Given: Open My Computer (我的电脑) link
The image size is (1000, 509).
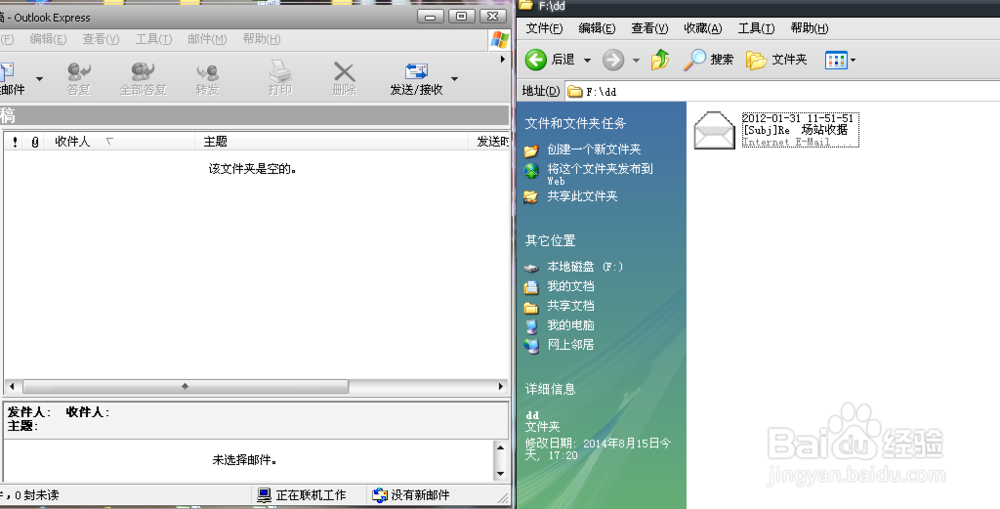Looking at the screenshot, I should [570, 325].
